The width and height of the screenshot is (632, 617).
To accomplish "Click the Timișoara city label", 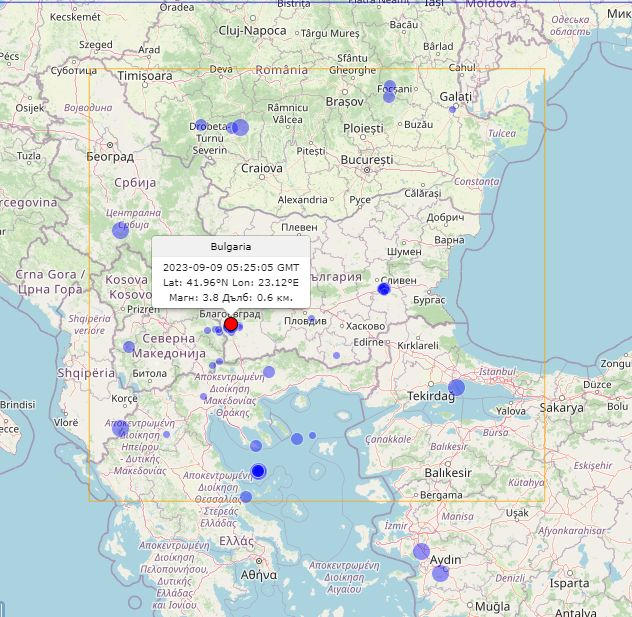I will pyautogui.click(x=145, y=76).
